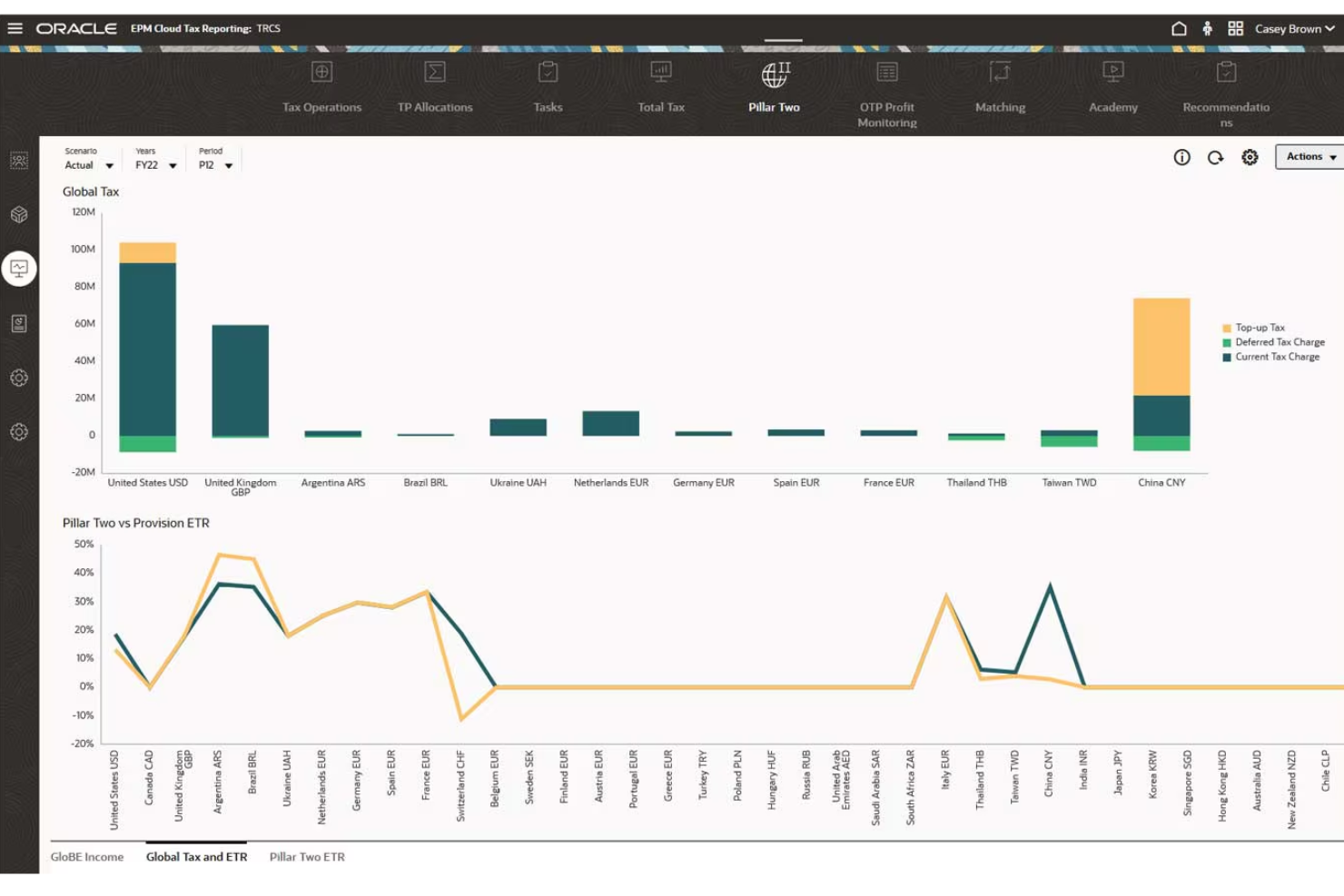Viewport: 1344px width, 896px height.
Task: Open the Academy module
Action: click(x=1112, y=86)
